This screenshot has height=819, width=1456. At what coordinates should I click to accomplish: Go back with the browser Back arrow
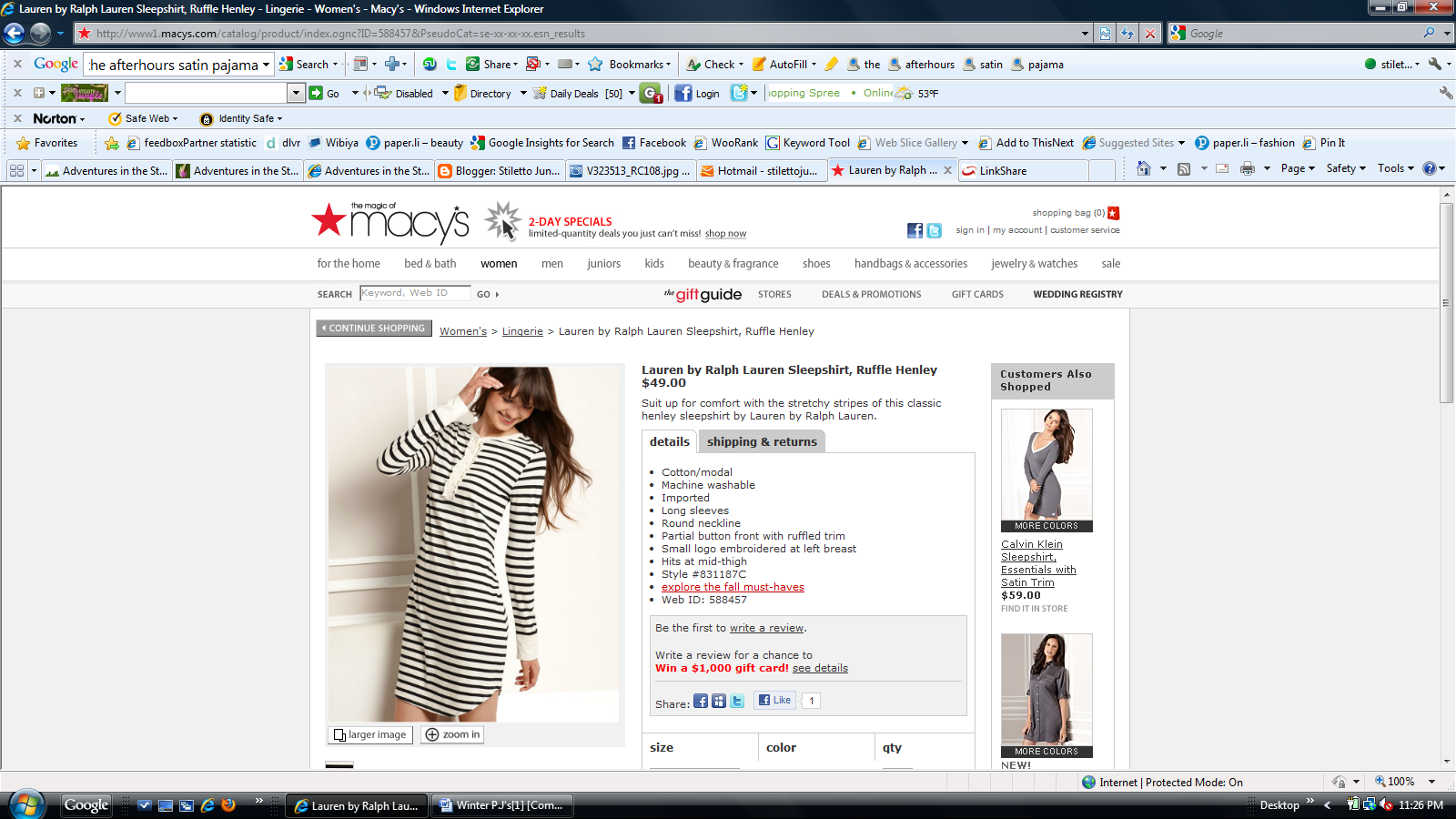click(14, 34)
